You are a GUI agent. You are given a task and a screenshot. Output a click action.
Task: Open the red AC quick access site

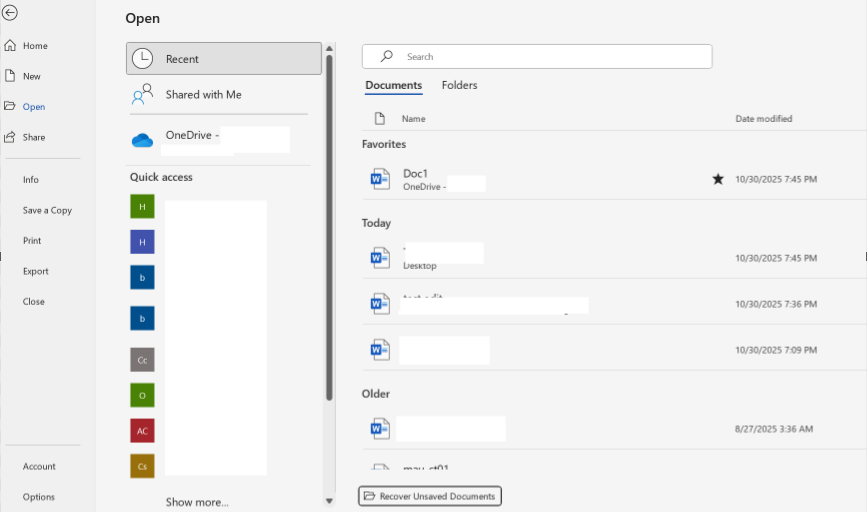[x=142, y=431]
